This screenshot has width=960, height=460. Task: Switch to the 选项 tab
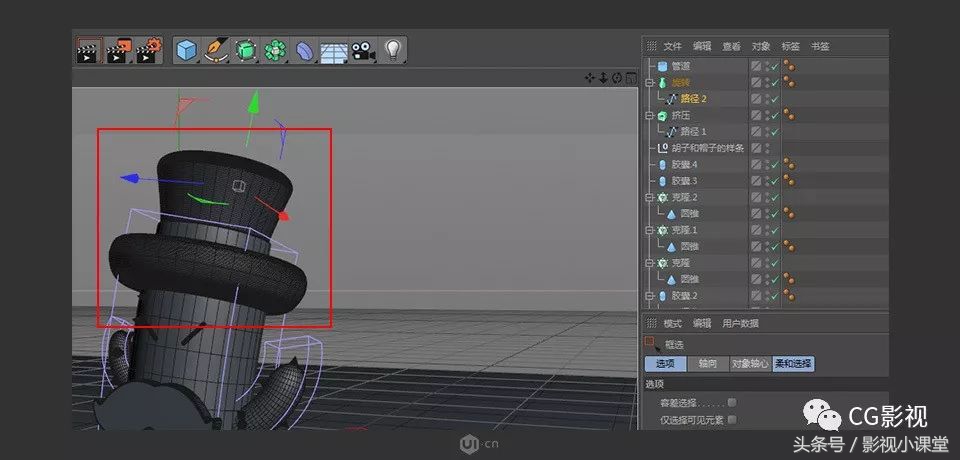point(666,364)
